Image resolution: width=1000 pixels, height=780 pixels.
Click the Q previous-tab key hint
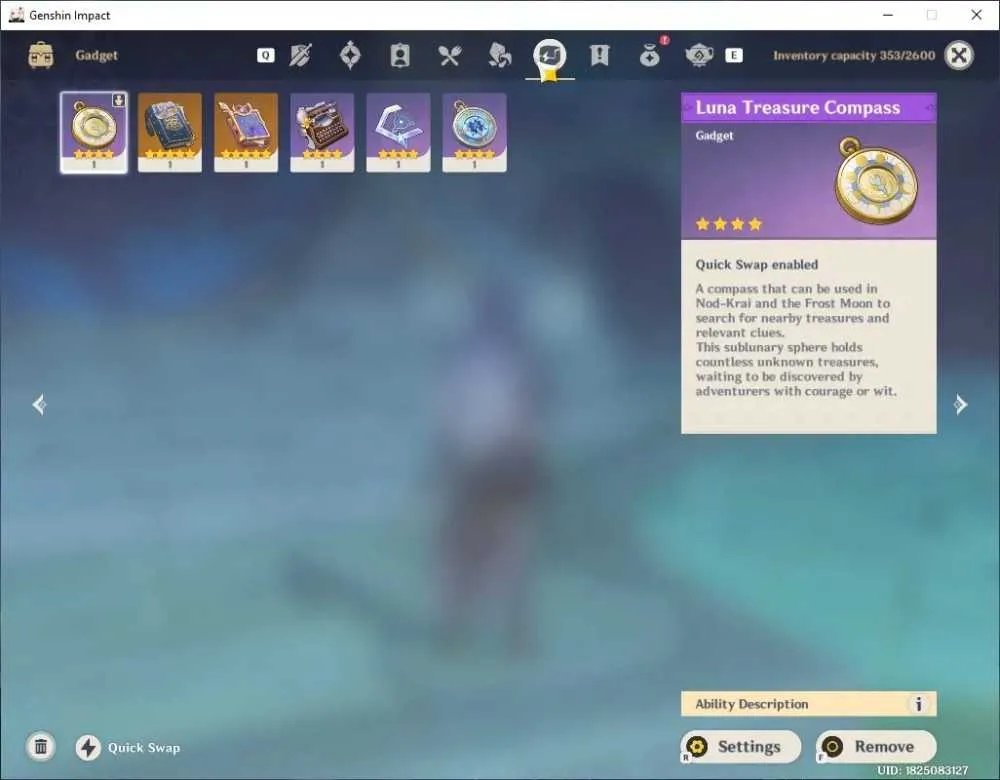tap(266, 55)
